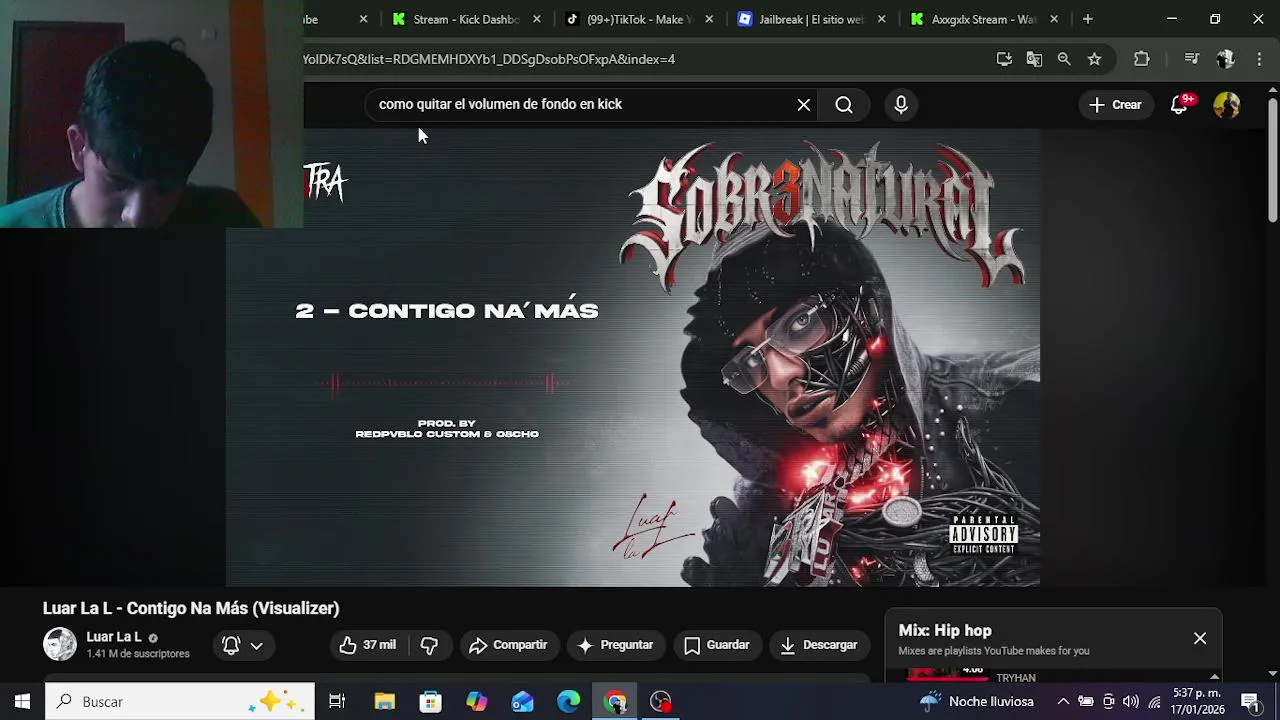Click the OBS Studio icon on the taskbar
The height and width of the screenshot is (720, 1280).
pyautogui.click(x=661, y=701)
